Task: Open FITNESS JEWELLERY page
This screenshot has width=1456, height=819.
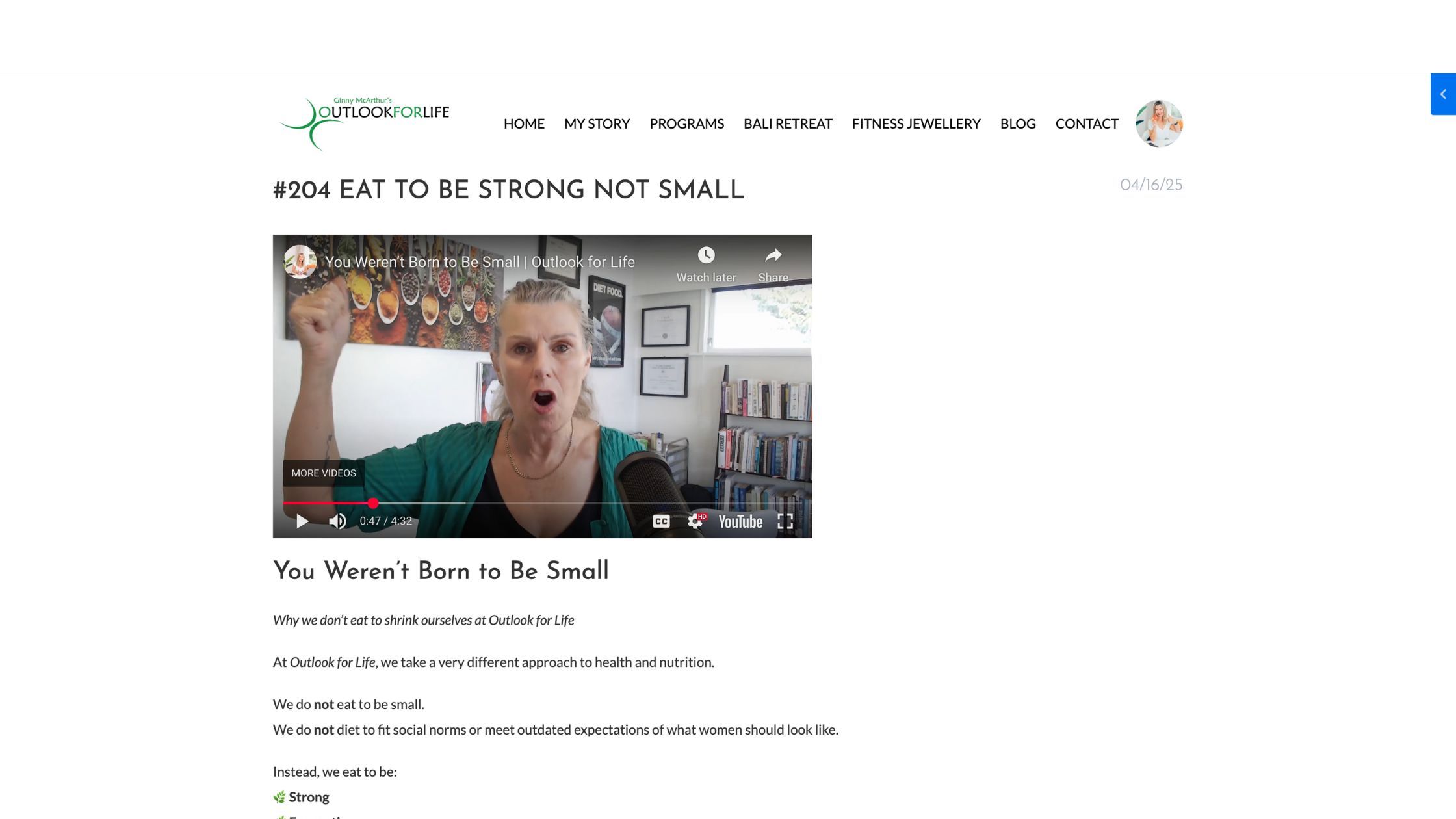Action: [x=916, y=123]
